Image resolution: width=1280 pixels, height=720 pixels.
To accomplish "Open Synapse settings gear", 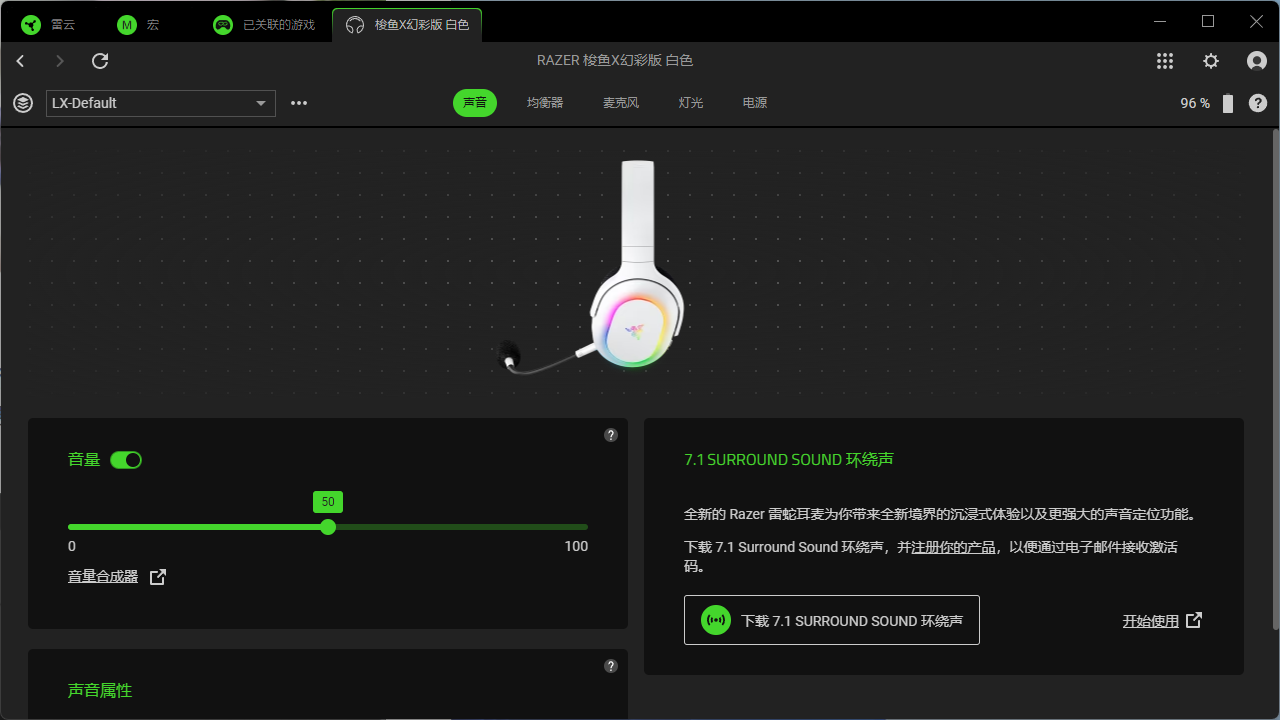I will click(x=1211, y=61).
